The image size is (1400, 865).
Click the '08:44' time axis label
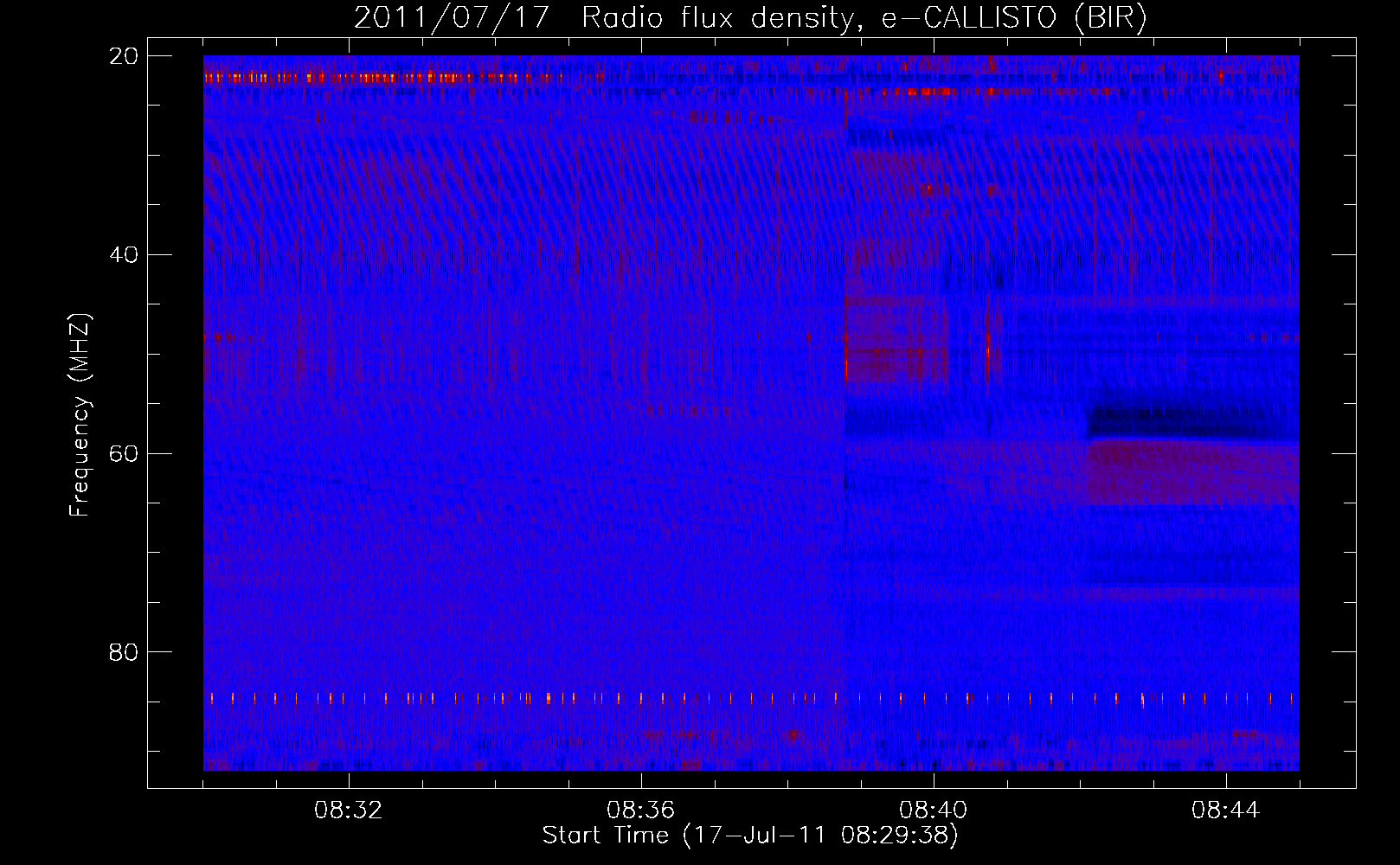coord(1226,811)
